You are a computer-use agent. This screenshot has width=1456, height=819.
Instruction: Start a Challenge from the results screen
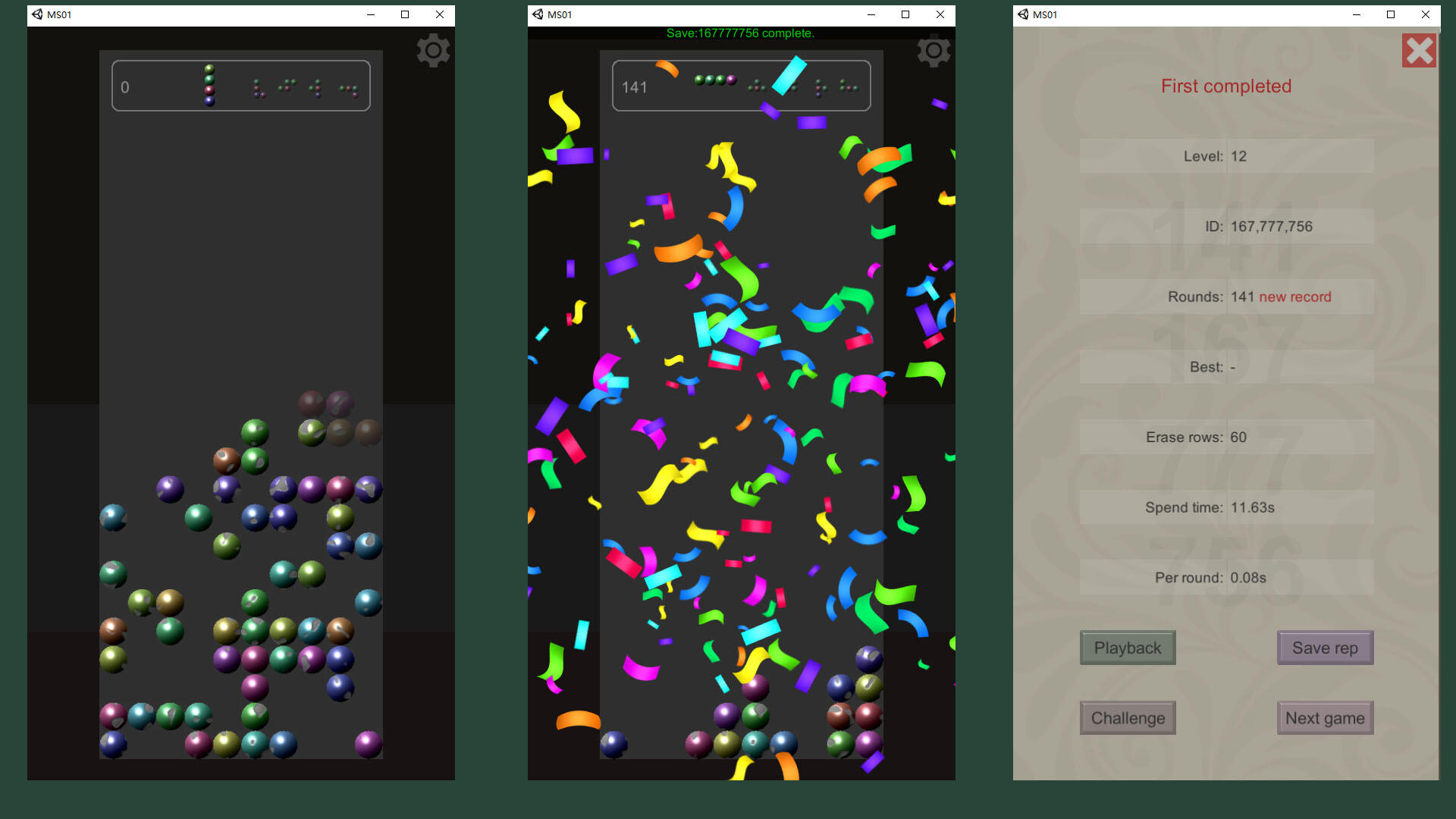1128,717
